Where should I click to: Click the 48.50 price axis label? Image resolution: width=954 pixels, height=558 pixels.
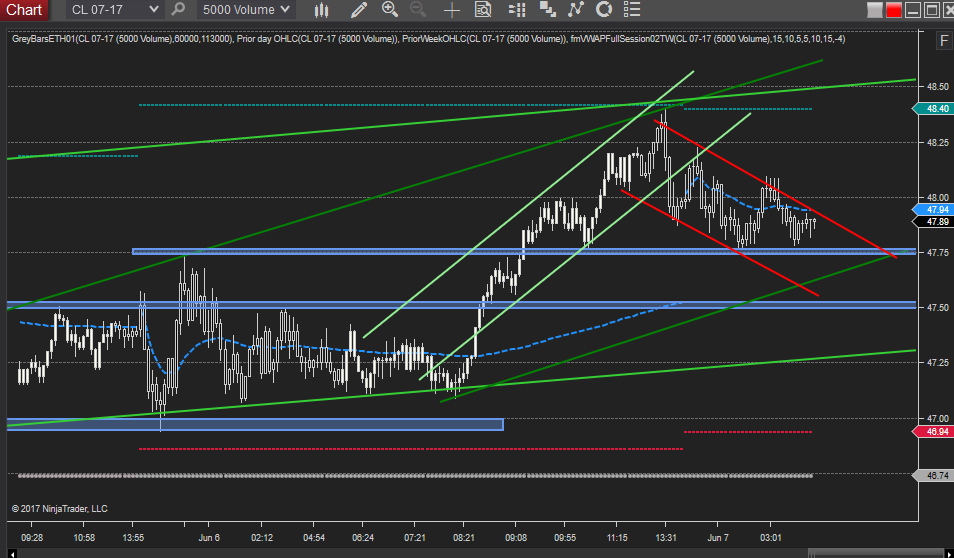coord(938,87)
